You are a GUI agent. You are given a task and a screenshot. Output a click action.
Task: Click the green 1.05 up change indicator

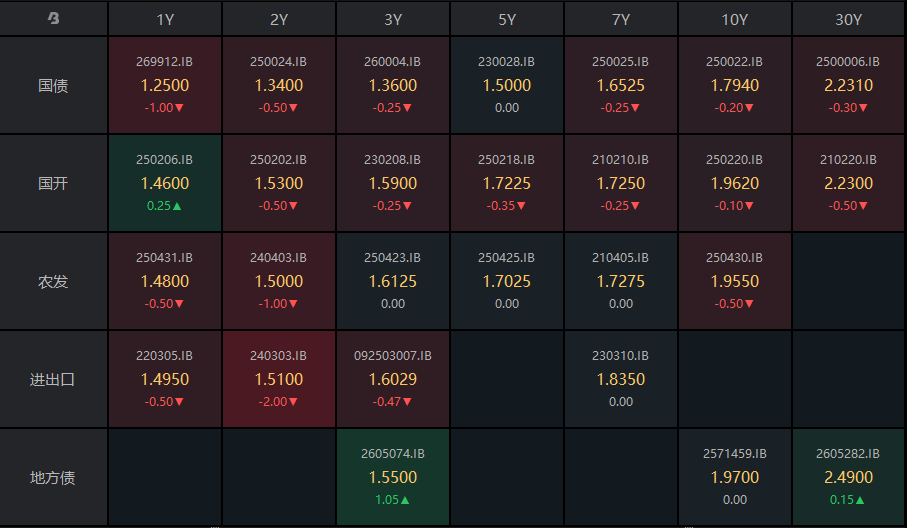click(x=393, y=500)
